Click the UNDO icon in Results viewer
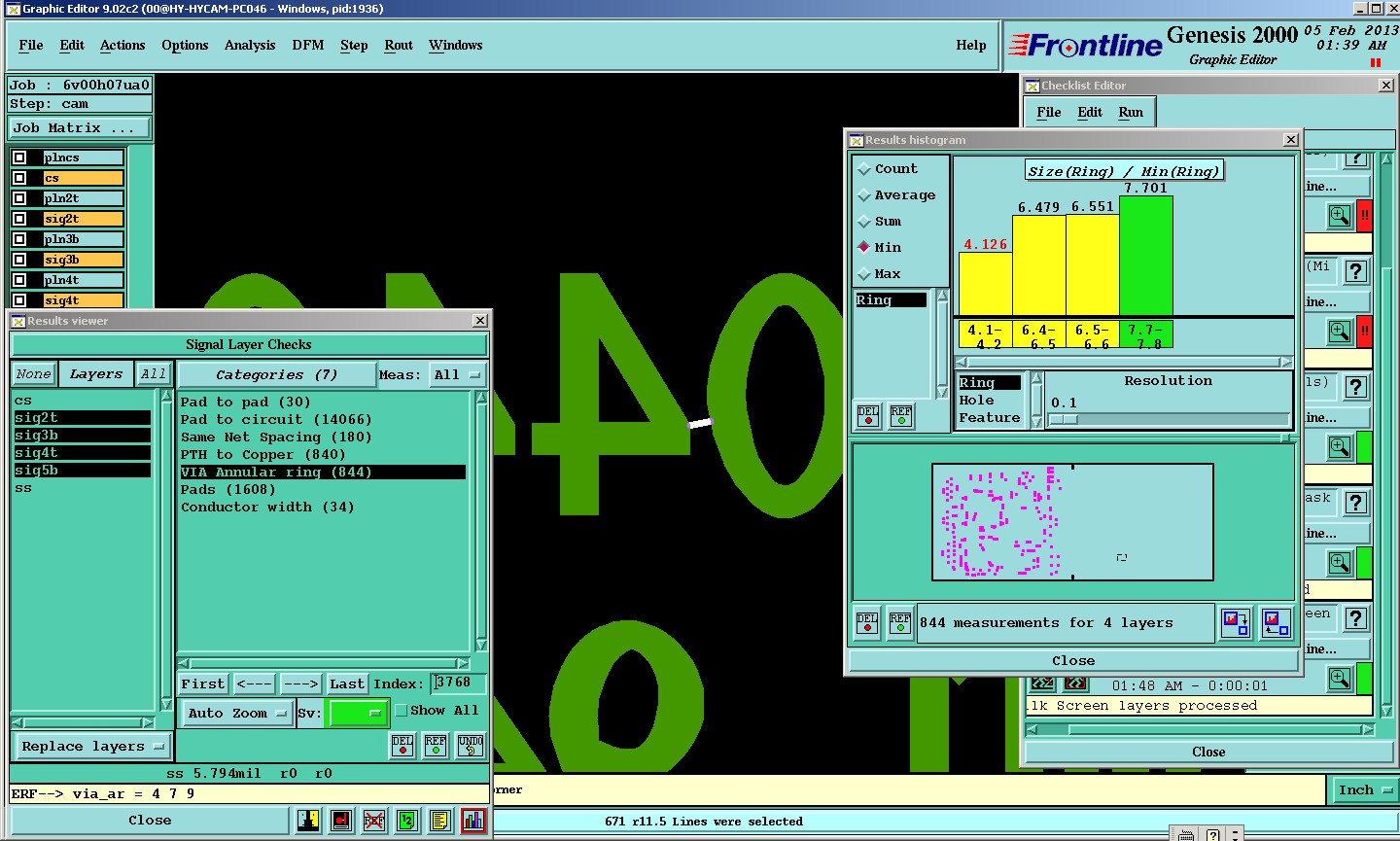 (x=471, y=746)
